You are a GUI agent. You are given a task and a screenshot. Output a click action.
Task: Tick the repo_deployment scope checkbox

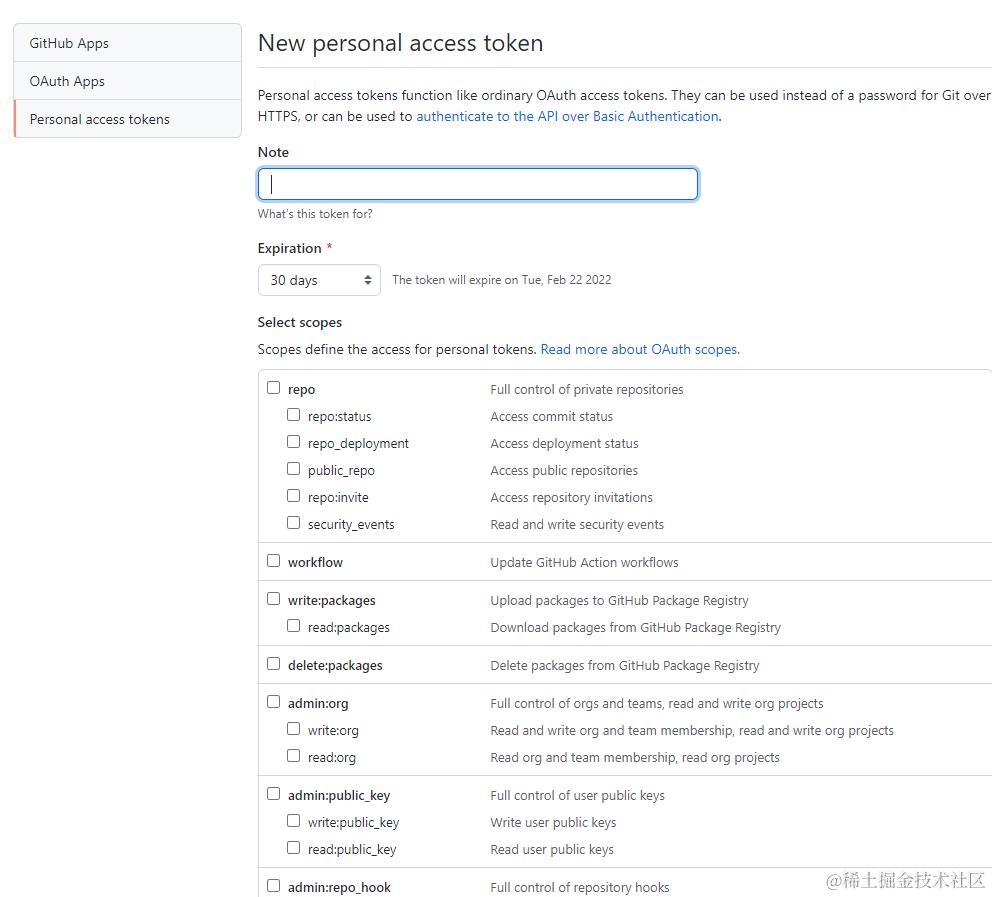coord(294,442)
